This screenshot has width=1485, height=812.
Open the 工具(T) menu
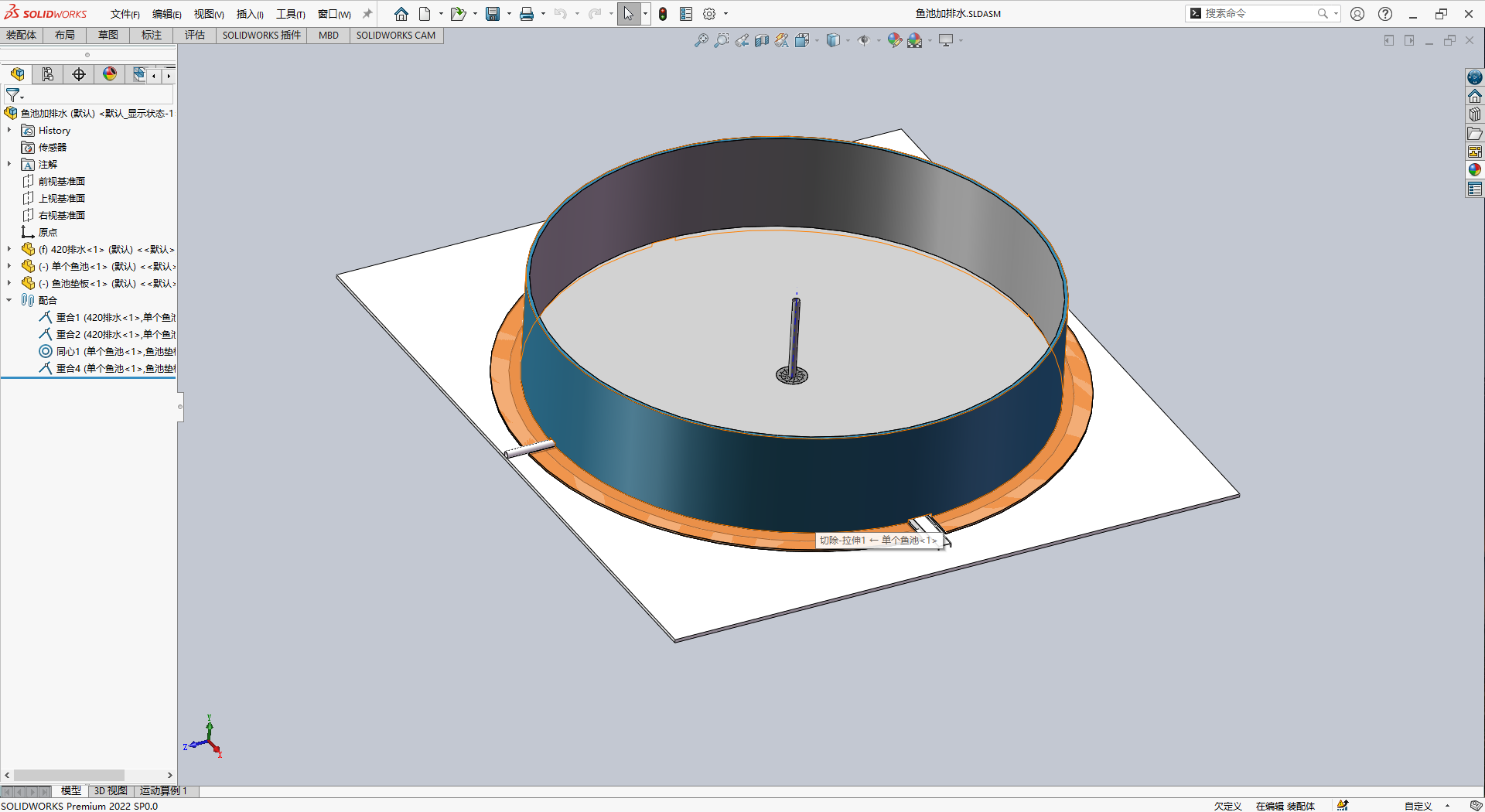(x=291, y=14)
